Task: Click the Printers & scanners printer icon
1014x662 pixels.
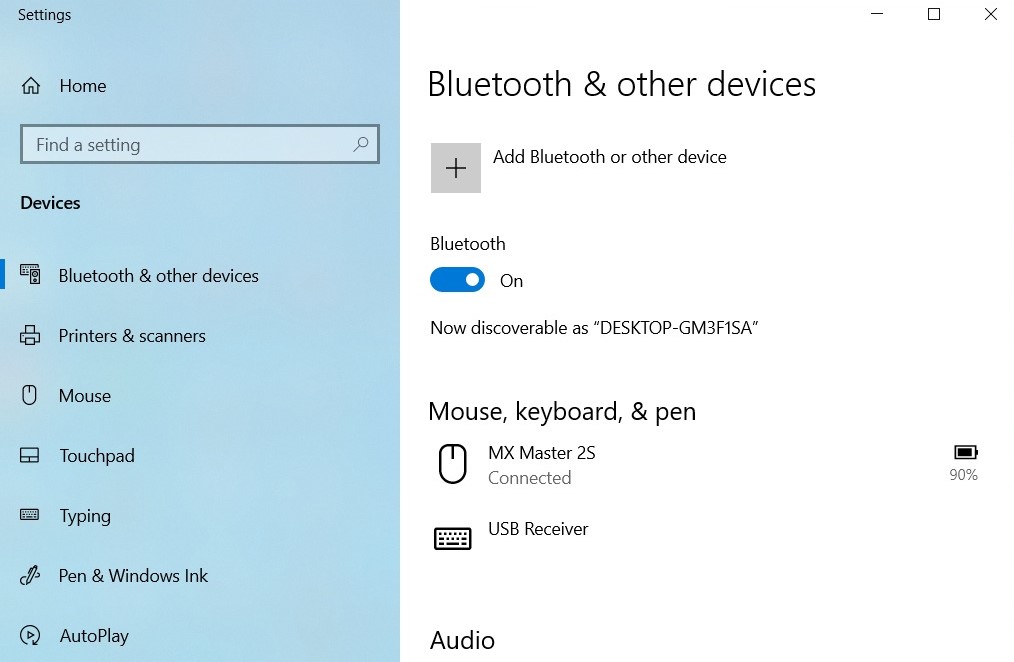Action: (30, 336)
